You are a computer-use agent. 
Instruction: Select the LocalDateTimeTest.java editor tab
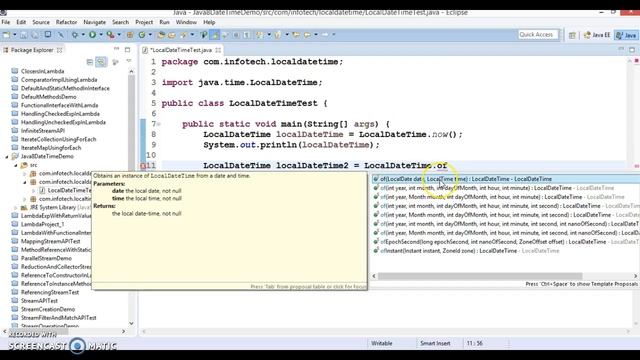[x=180, y=50]
